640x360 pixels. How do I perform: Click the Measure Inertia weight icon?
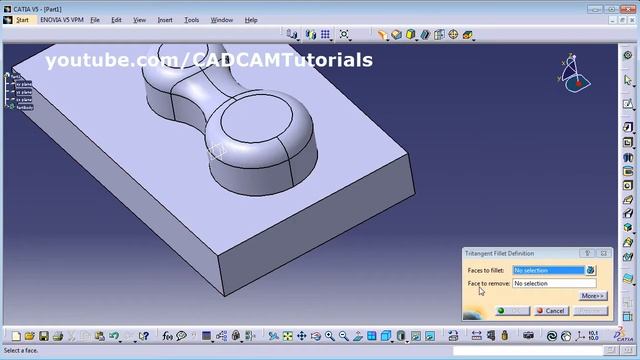pyautogui.click(x=505, y=336)
